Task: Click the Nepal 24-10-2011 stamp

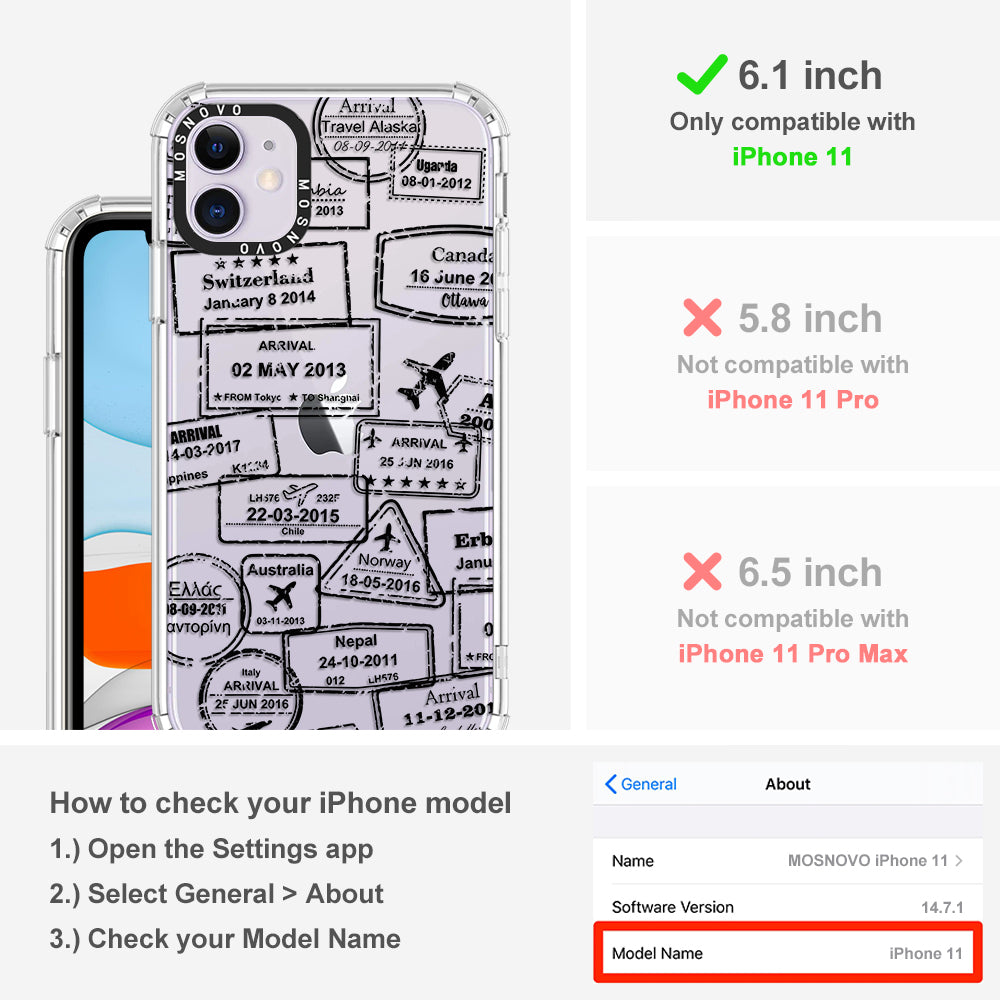Action: [358, 658]
